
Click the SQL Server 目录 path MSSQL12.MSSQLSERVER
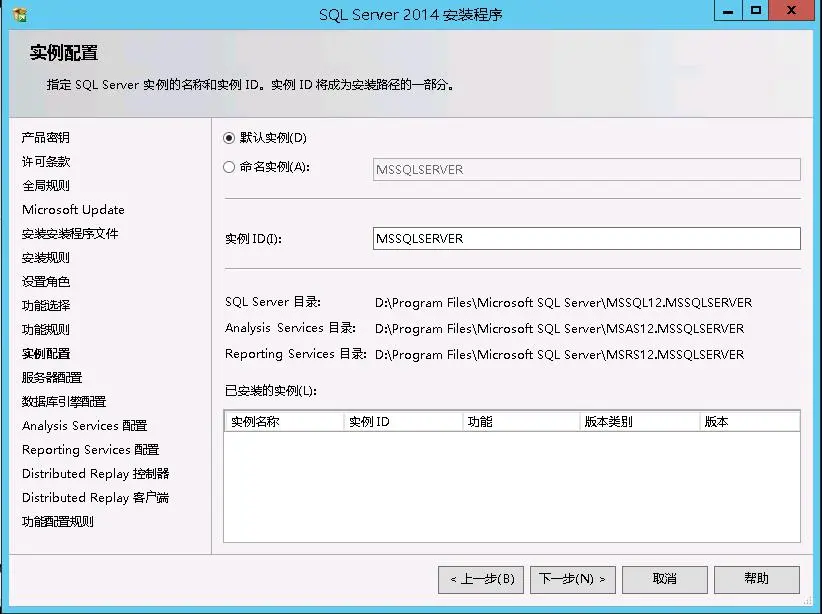click(x=564, y=303)
